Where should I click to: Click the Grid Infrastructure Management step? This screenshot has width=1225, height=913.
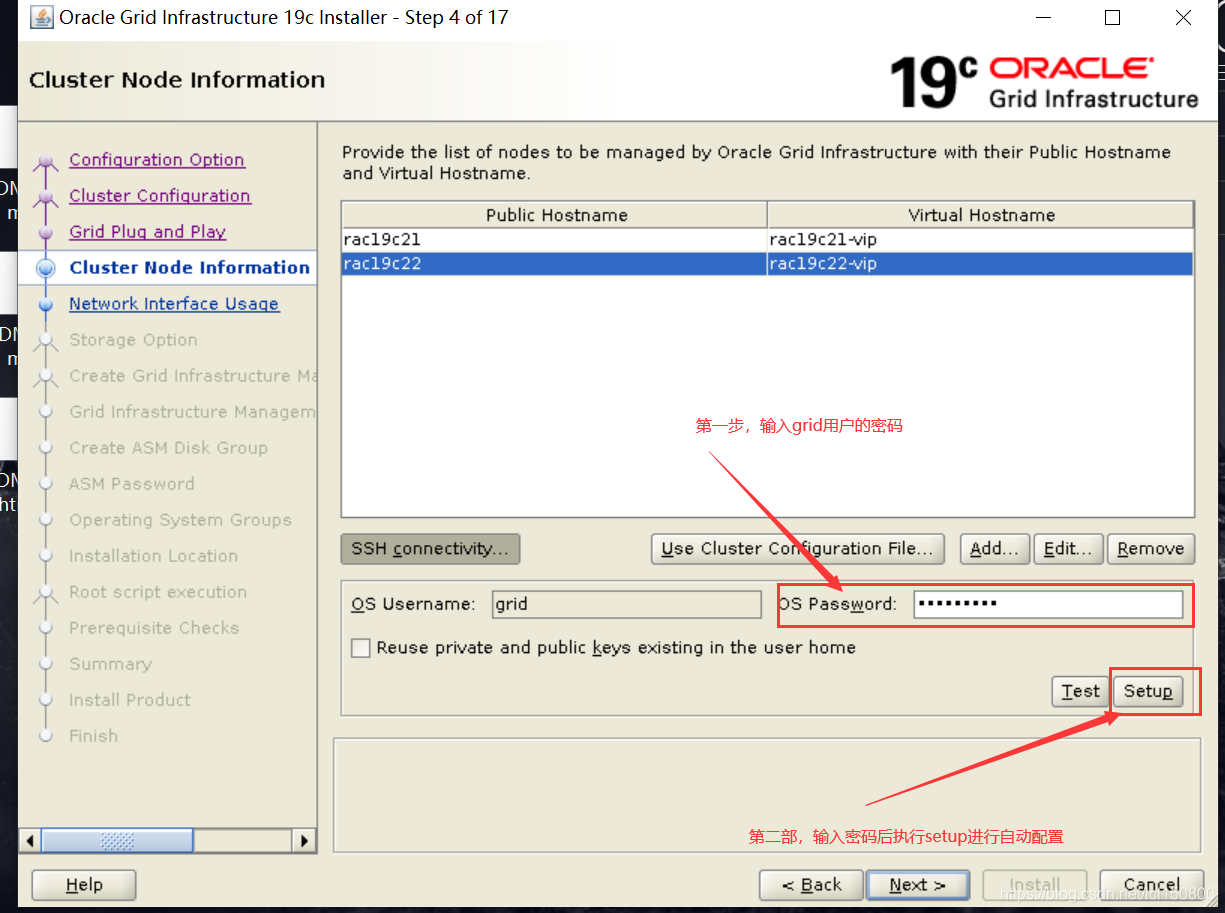tap(192, 412)
